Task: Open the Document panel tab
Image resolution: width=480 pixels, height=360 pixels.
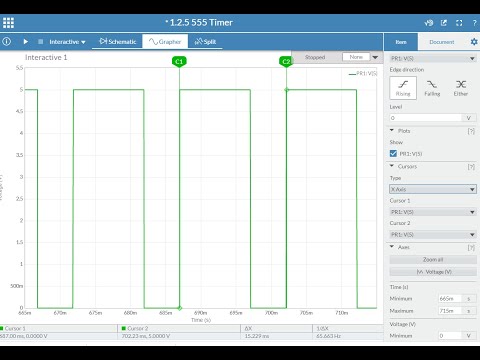Action: point(442,42)
